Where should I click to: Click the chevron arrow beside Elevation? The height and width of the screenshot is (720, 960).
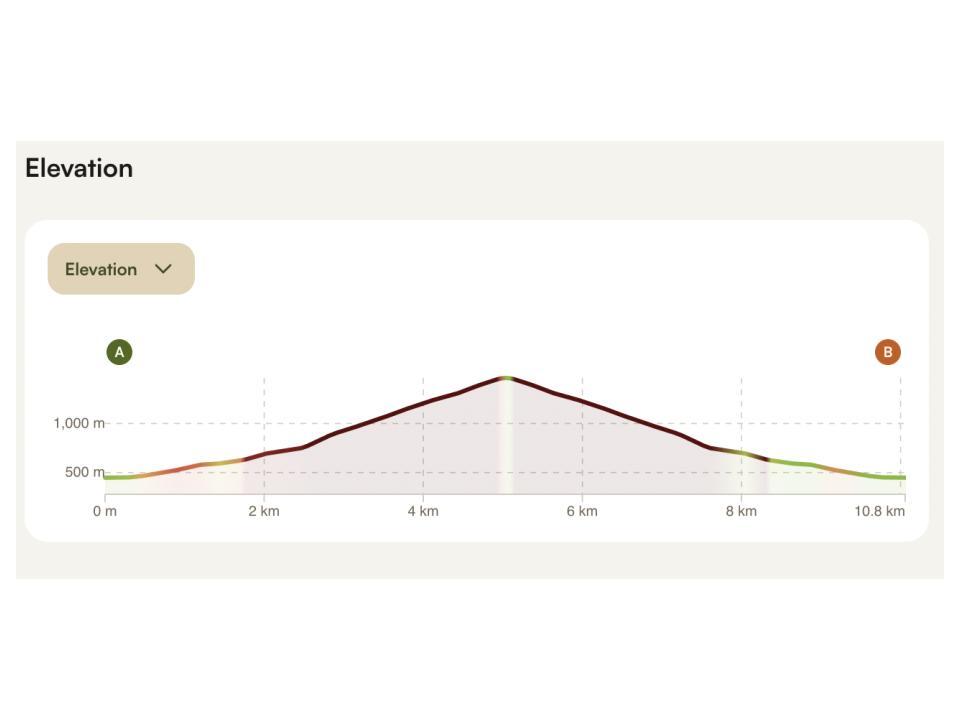[164, 269]
